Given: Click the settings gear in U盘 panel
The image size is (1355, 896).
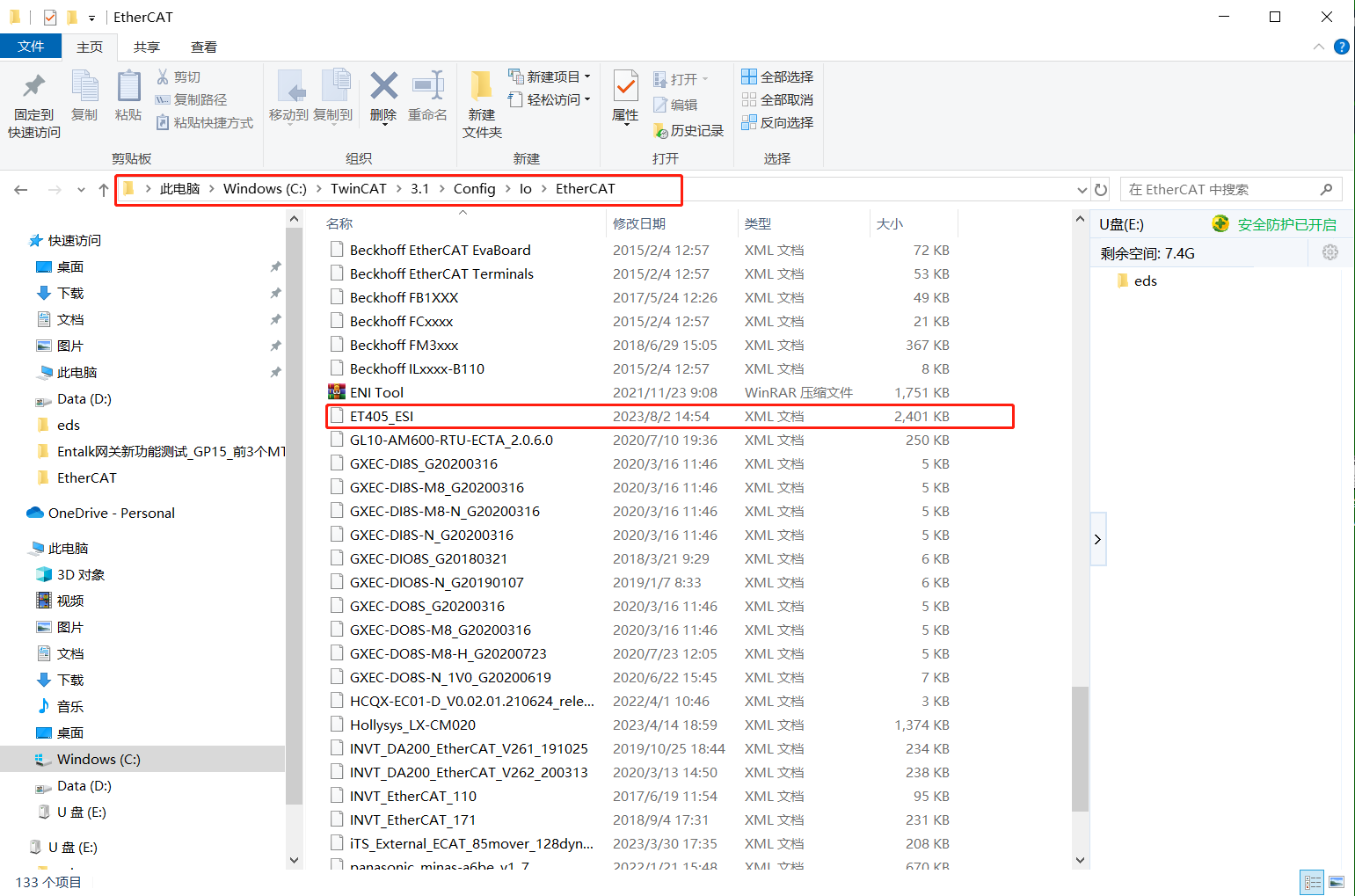Looking at the screenshot, I should 1330,252.
